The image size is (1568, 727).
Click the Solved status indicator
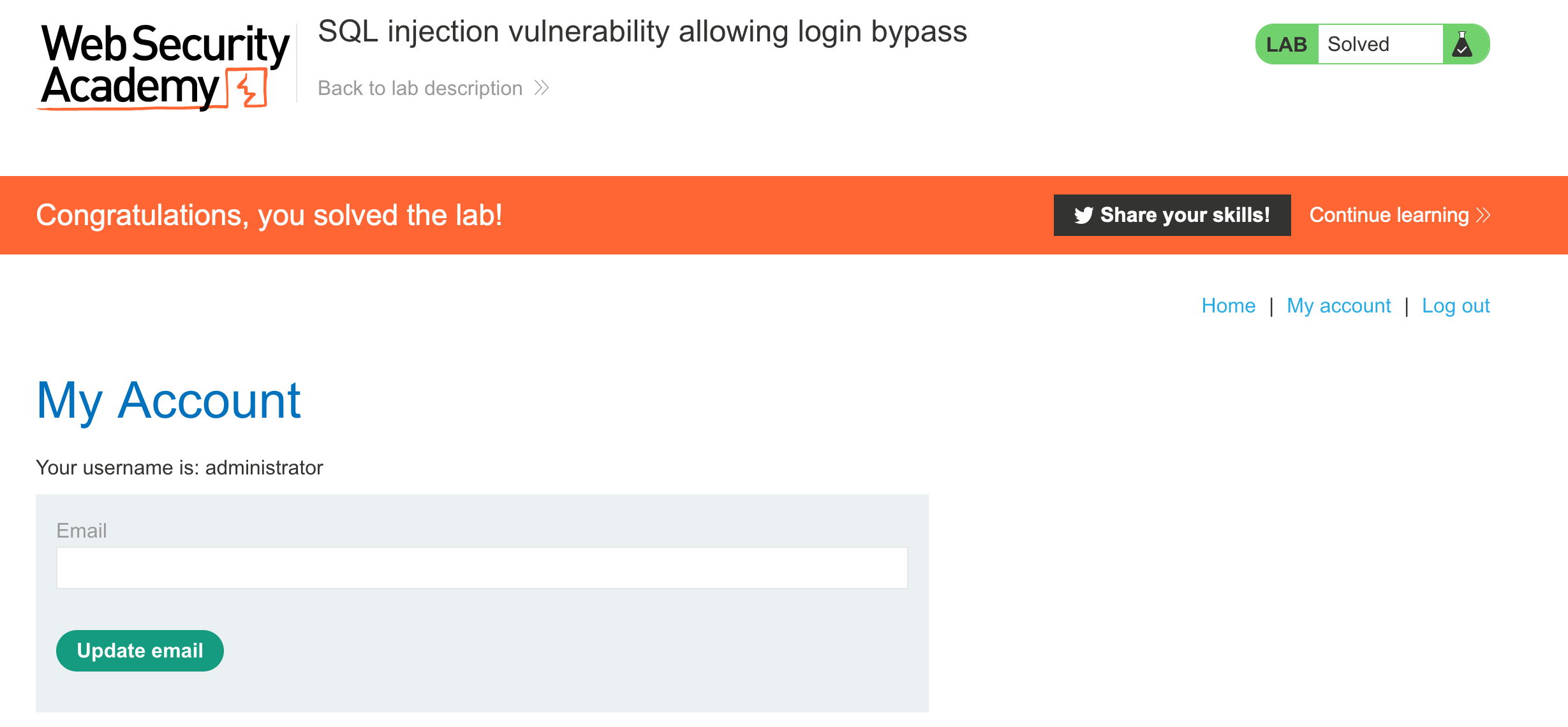point(1358,44)
